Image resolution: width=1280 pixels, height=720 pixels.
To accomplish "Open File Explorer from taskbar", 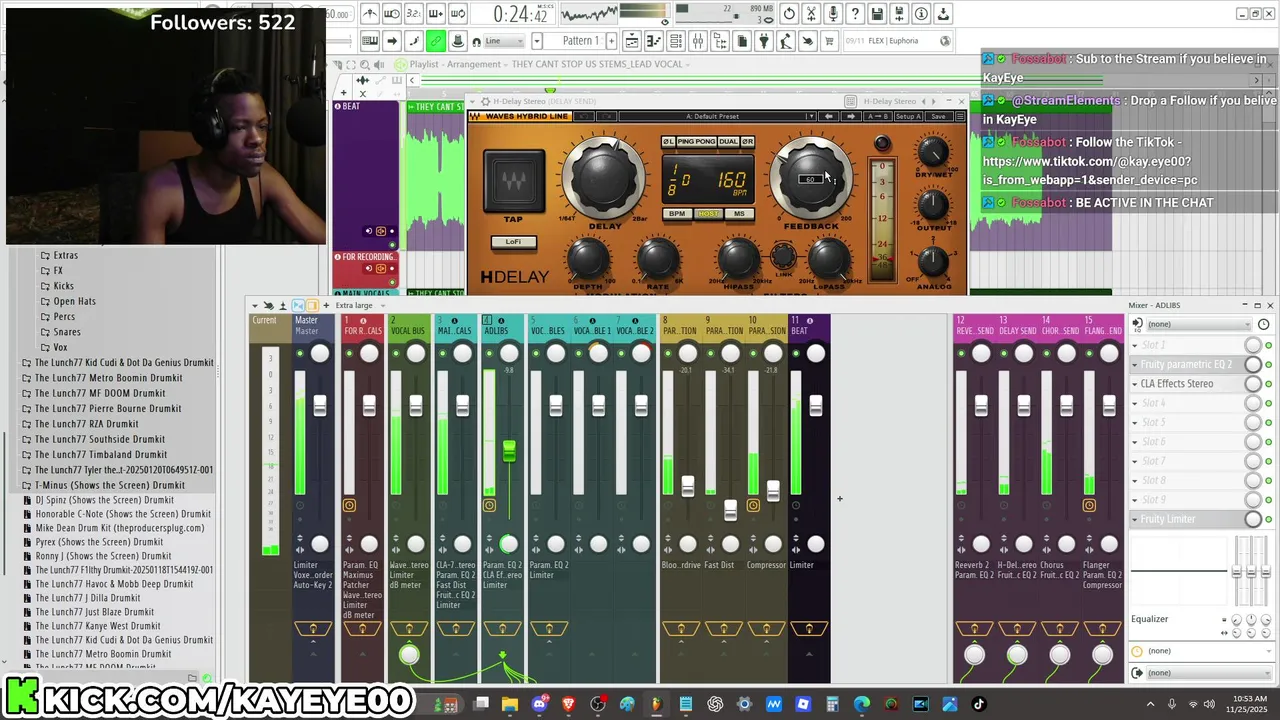I will pyautogui.click(x=511, y=704).
